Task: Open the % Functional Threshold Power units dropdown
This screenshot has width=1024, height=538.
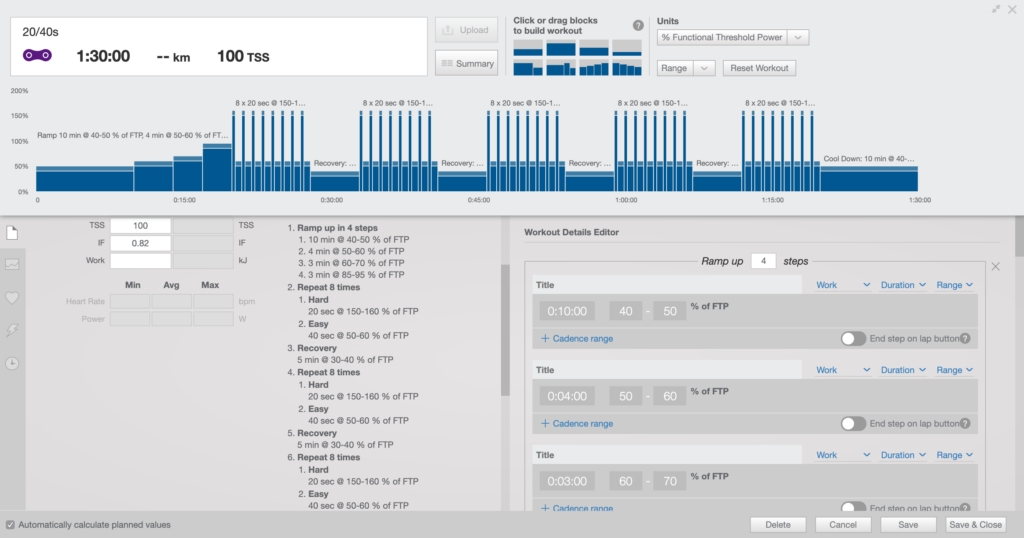Action: pyautogui.click(x=733, y=37)
